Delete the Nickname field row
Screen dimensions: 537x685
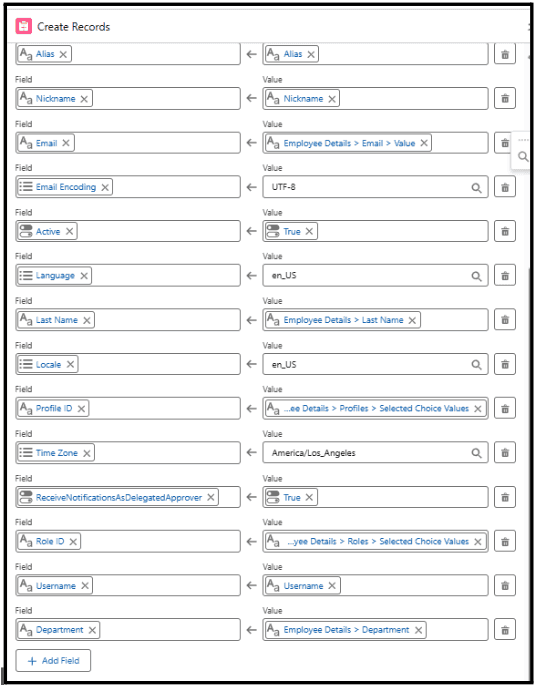(505, 99)
